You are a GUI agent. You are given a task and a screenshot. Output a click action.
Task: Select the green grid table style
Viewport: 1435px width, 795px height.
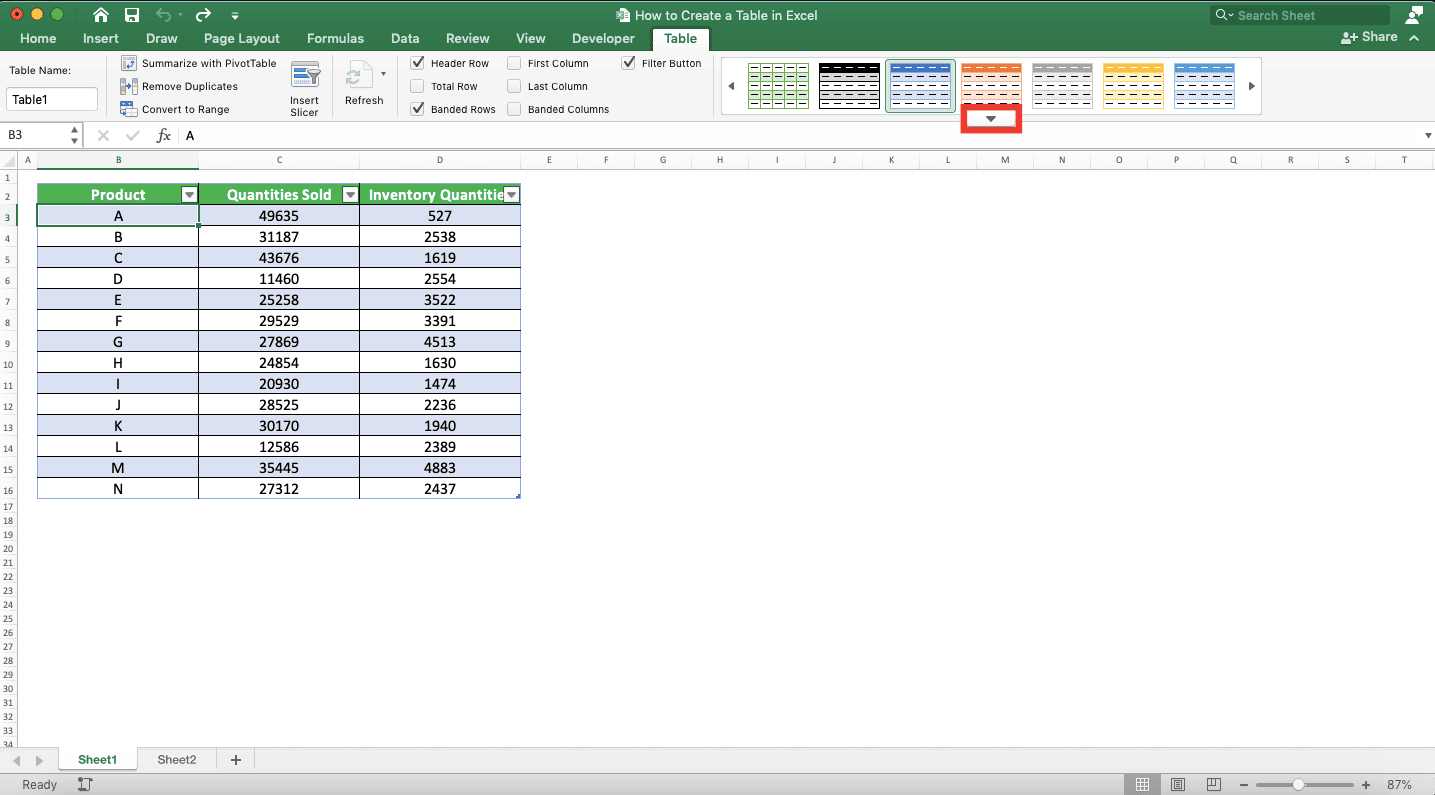point(778,86)
